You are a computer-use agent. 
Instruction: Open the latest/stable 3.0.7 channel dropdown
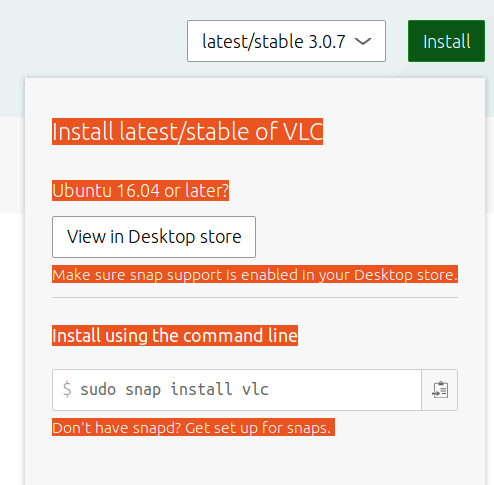[x=286, y=41]
